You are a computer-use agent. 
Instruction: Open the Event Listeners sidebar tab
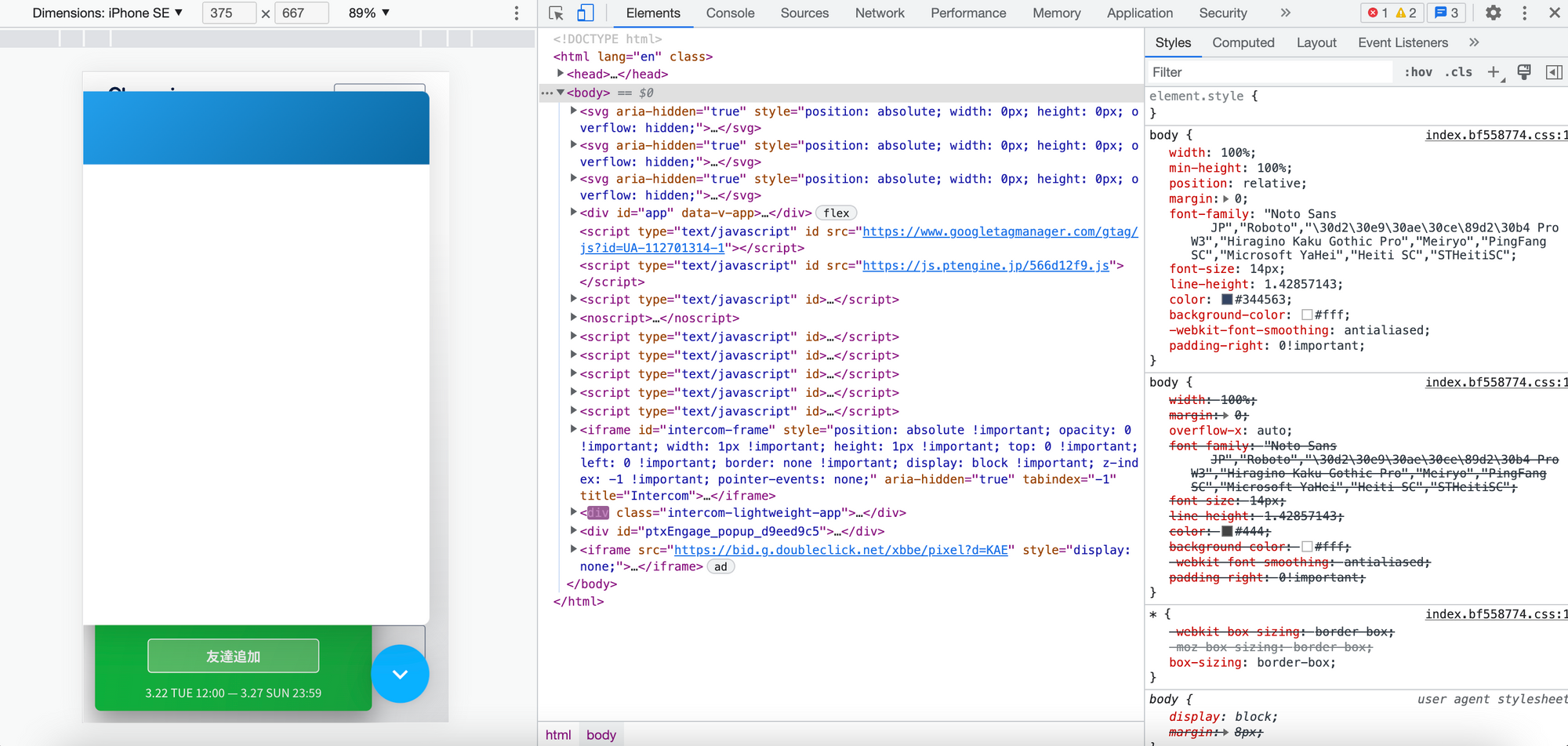pyautogui.click(x=1403, y=42)
